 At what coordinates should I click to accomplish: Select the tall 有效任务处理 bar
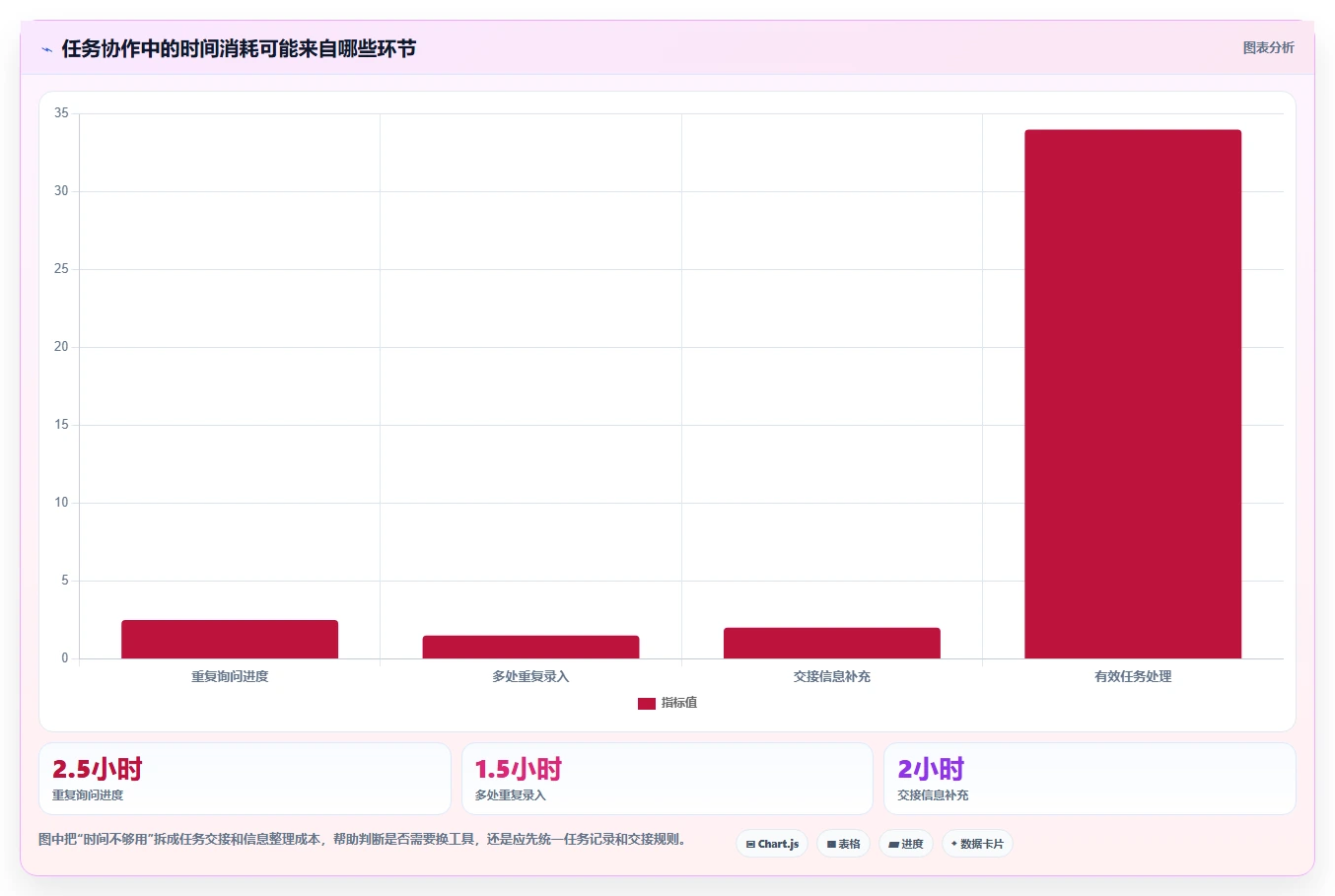pos(1133,394)
